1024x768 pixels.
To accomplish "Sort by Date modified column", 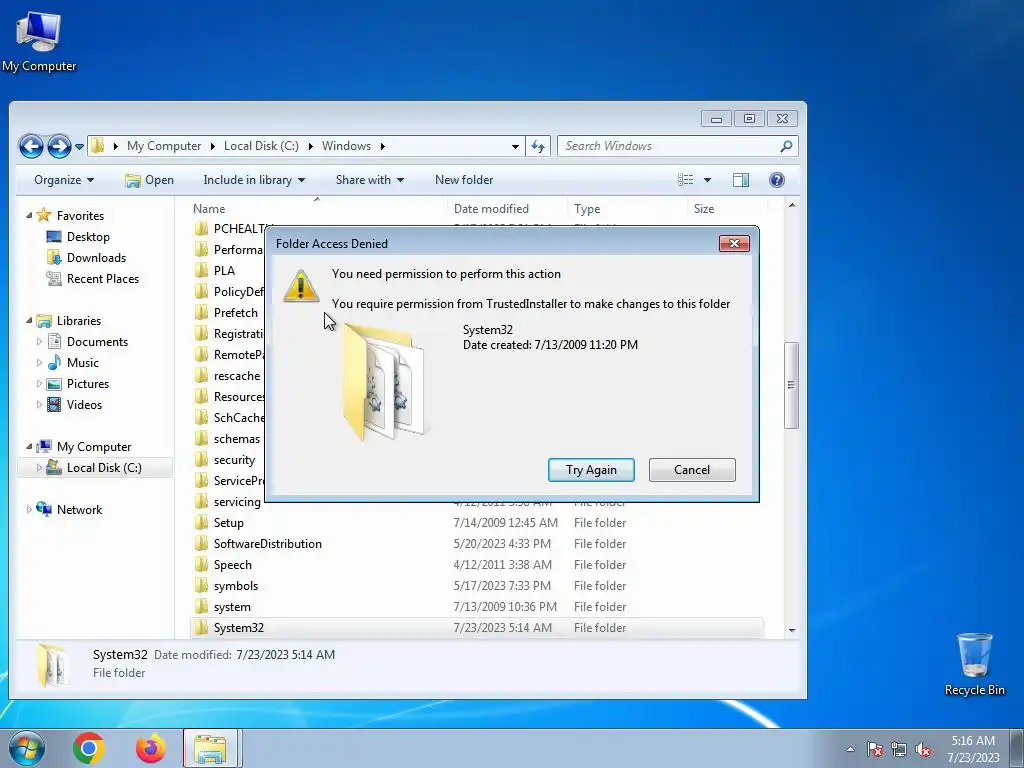I will click(491, 209).
